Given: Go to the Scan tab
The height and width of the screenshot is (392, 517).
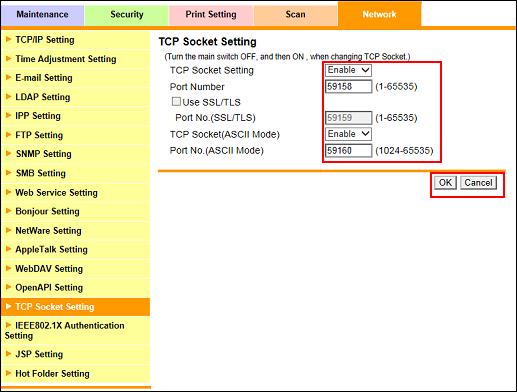Looking at the screenshot, I should point(295,14).
